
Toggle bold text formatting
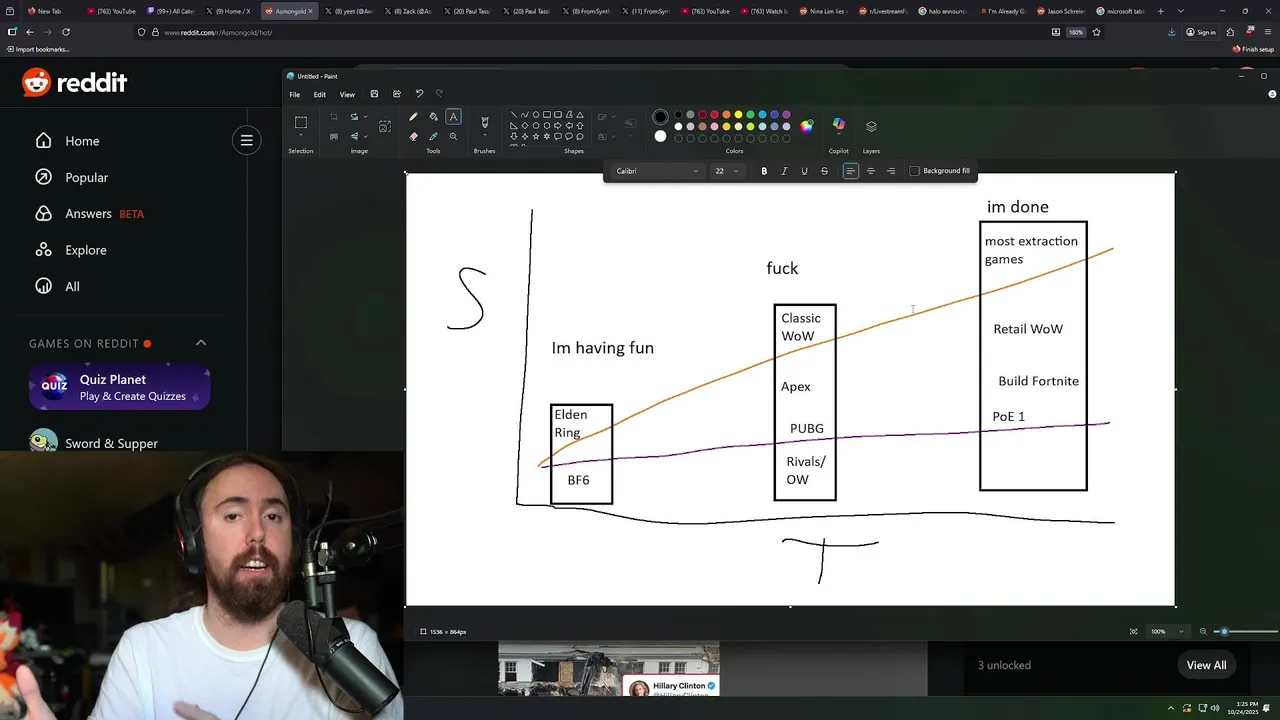[764, 171]
